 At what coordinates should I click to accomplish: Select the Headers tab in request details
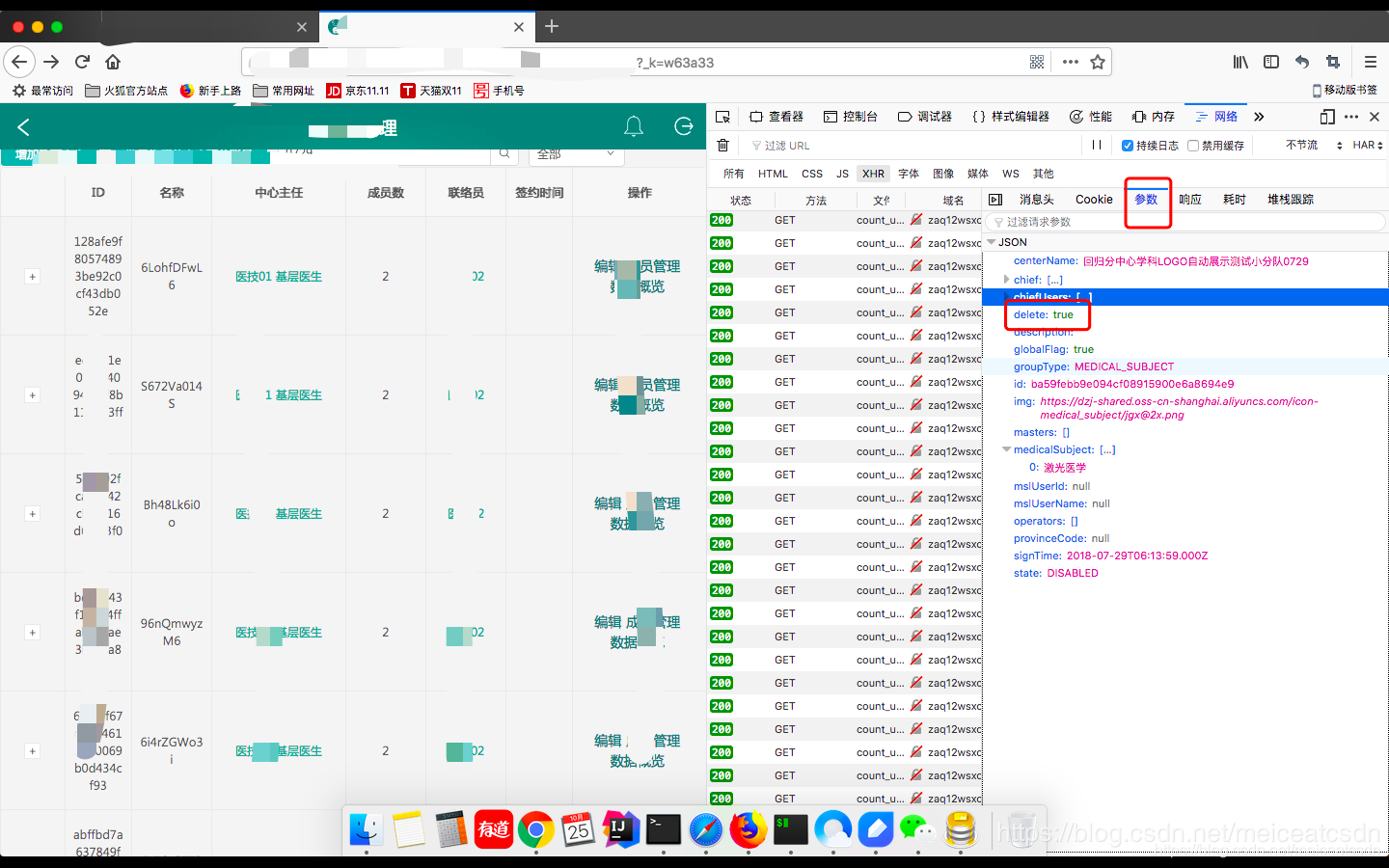1036,200
